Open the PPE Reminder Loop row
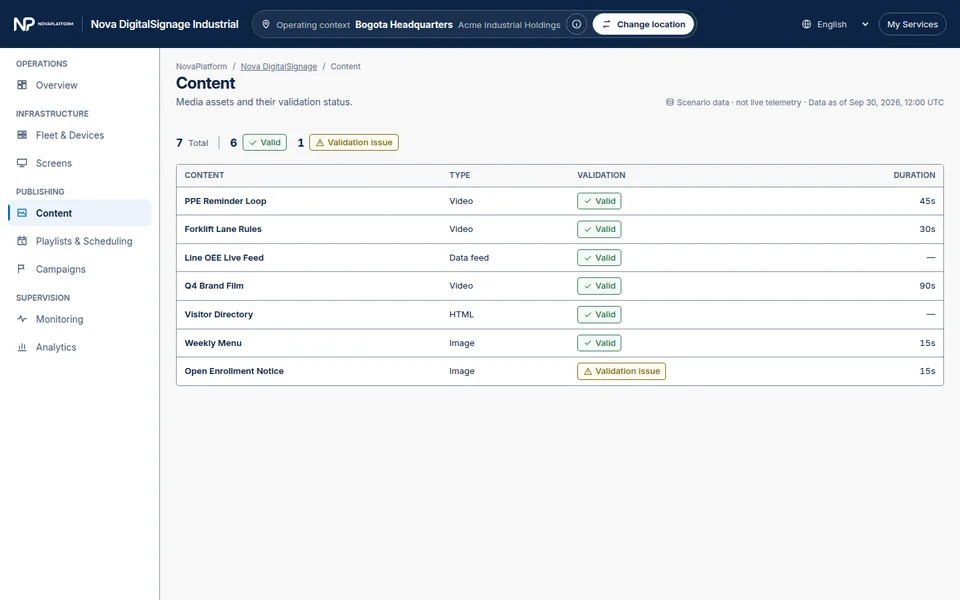Image resolution: width=960 pixels, height=600 pixels. click(560, 201)
